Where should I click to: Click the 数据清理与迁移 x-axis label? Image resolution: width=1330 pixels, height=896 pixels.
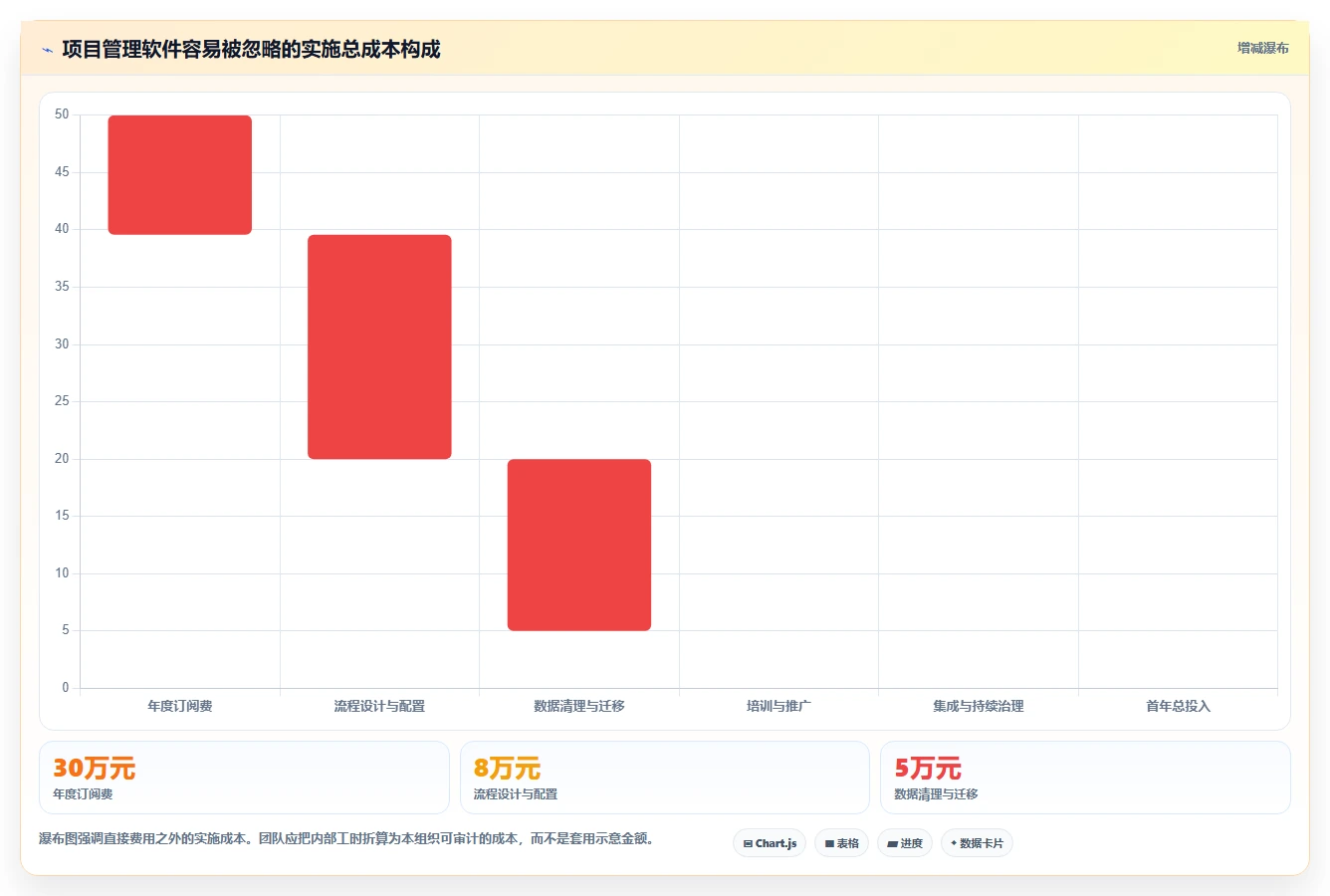(x=579, y=706)
